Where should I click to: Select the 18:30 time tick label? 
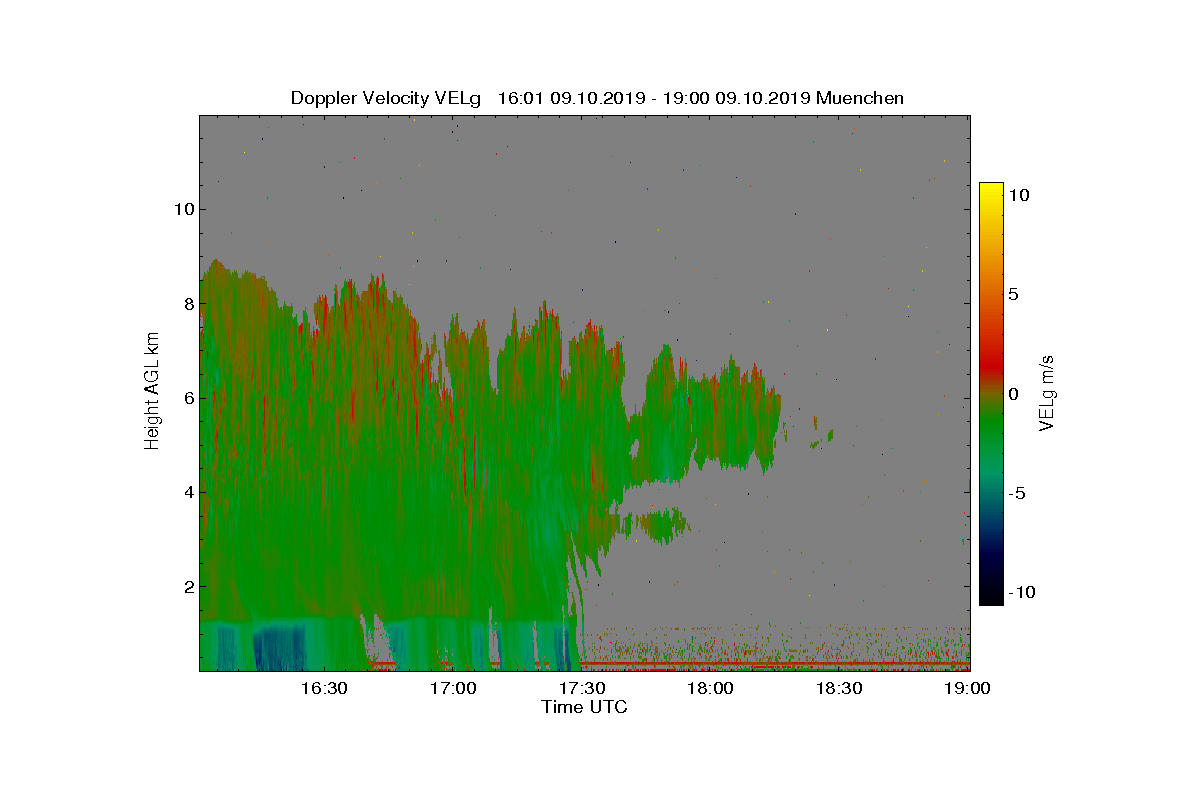pos(840,689)
